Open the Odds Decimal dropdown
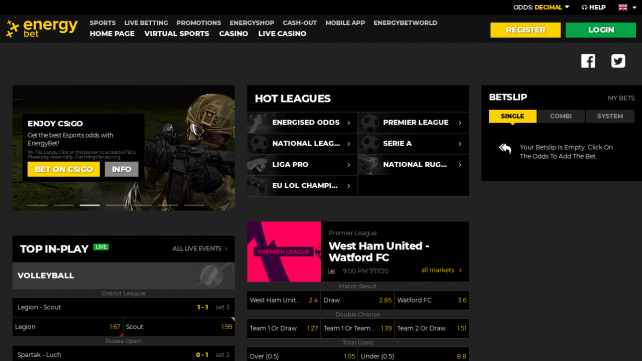The width and height of the screenshot is (642, 361). click(541, 7)
